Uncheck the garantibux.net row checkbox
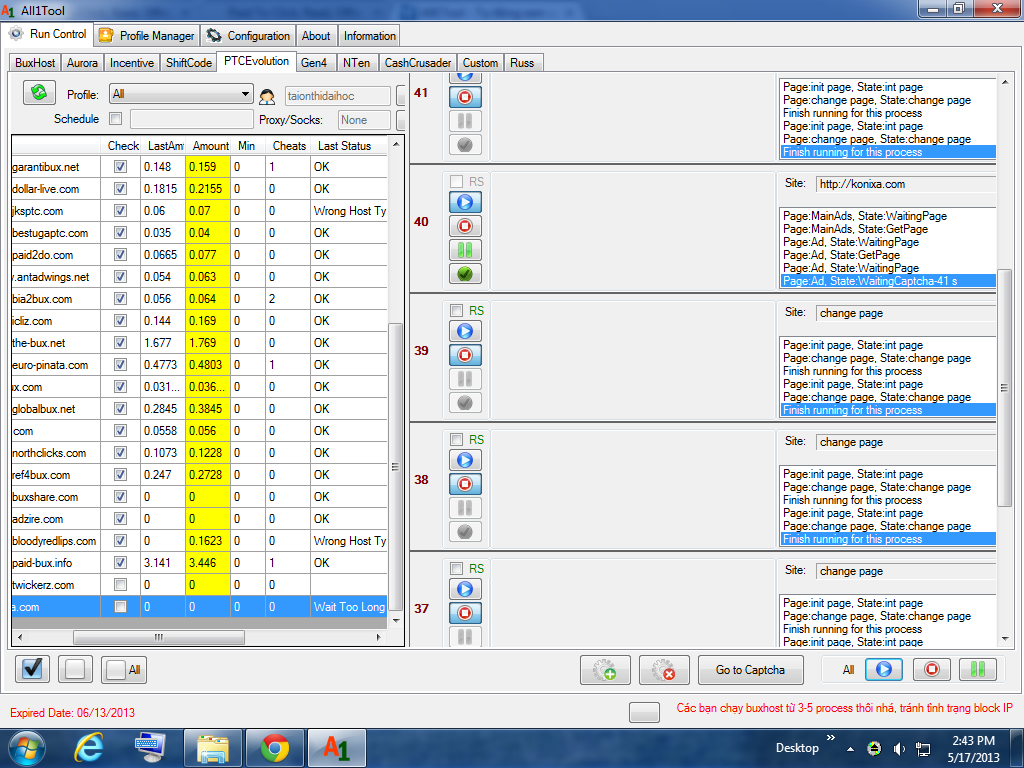This screenshot has width=1024, height=768. click(x=121, y=167)
